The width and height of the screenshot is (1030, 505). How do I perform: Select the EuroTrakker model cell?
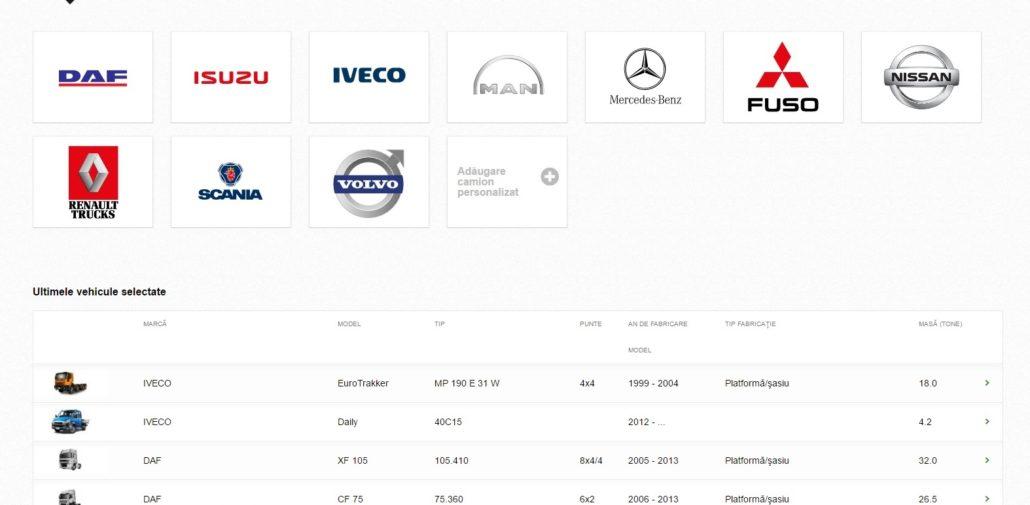coord(363,384)
